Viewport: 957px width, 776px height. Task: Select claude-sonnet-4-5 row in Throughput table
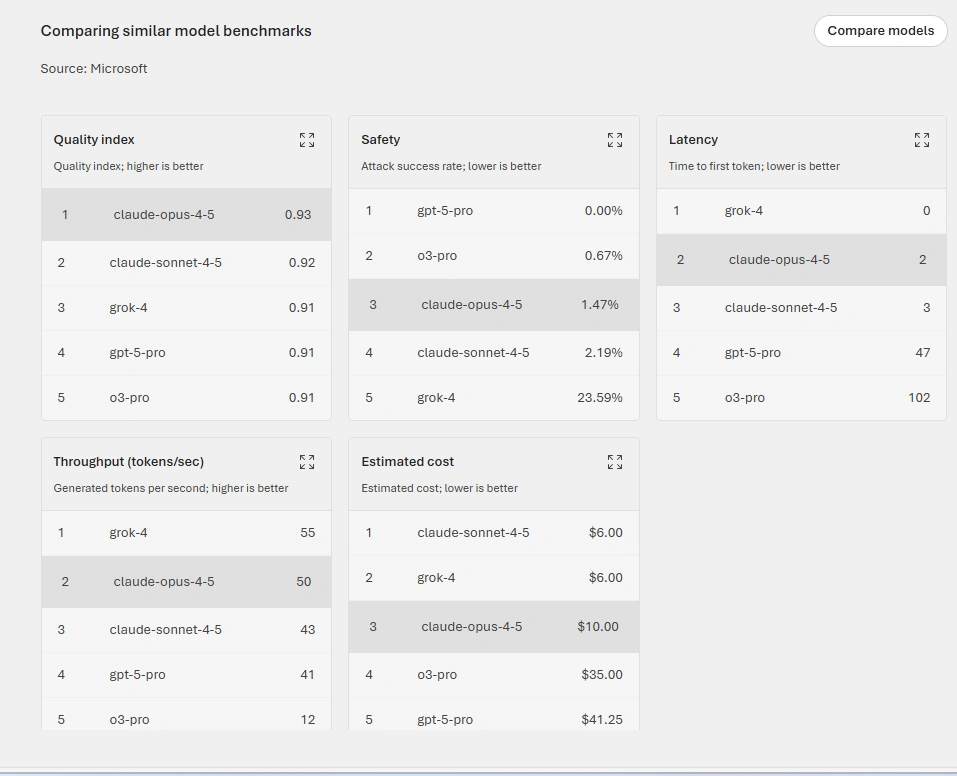[186, 629]
